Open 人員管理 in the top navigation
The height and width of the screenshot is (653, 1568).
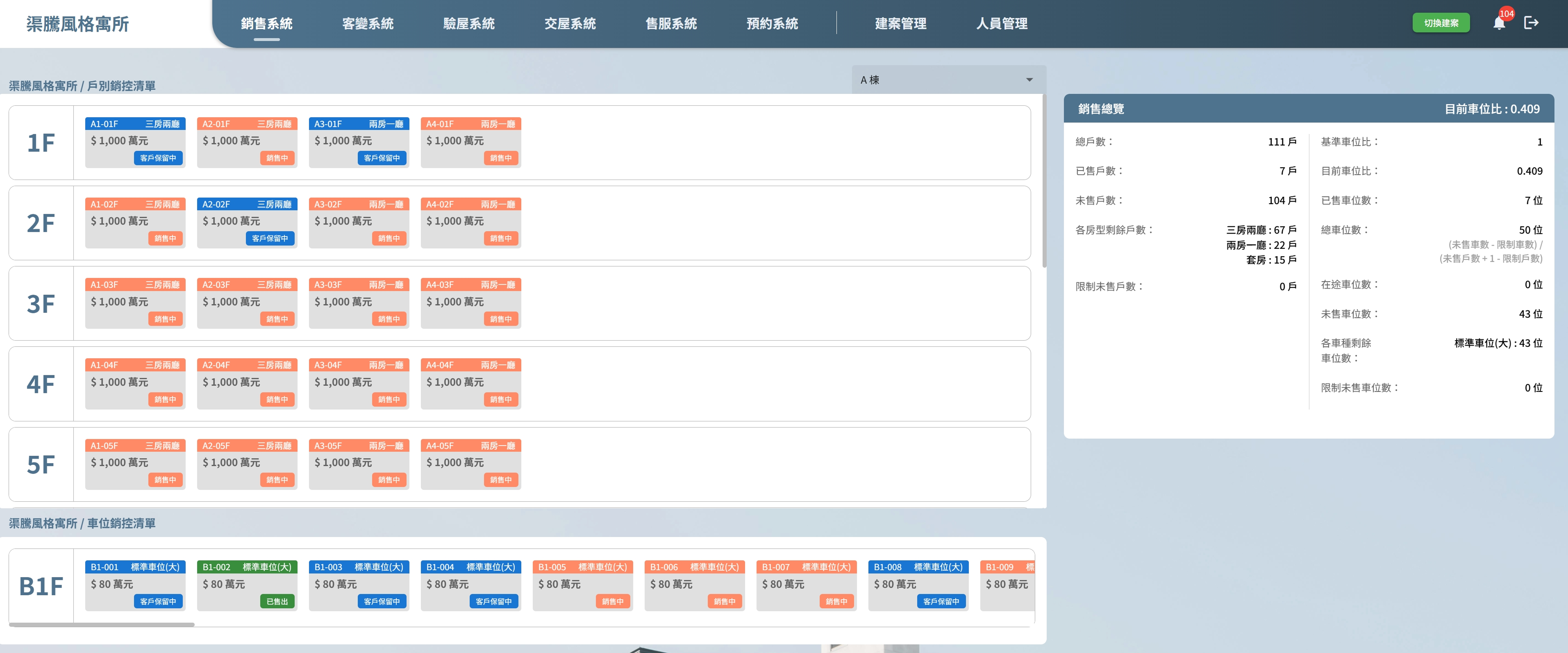[1001, 24]
